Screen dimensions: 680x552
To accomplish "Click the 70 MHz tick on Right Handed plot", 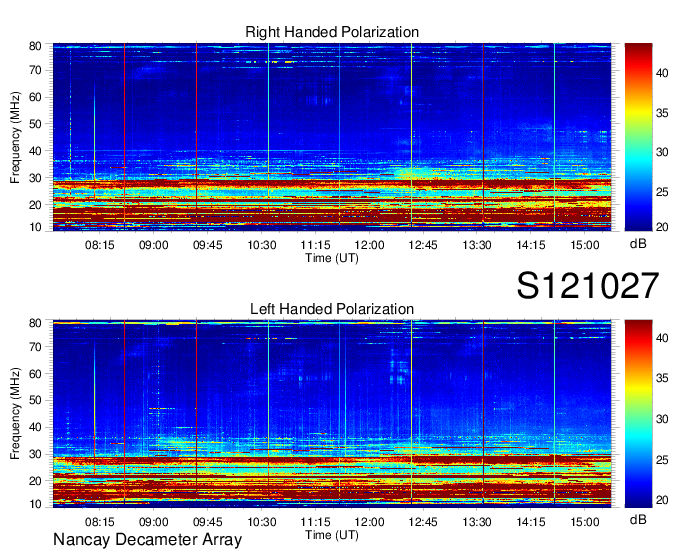I will (35, 70).
